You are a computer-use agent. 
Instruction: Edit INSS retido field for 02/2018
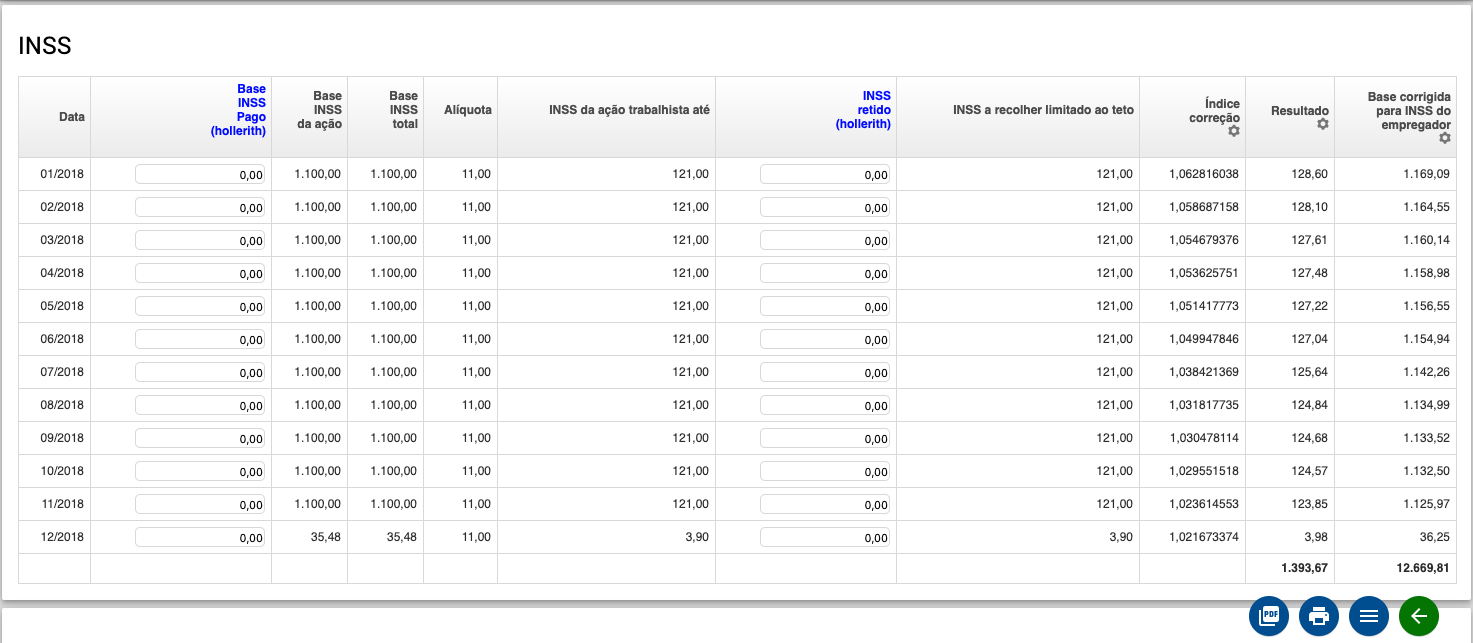(825, 207)
